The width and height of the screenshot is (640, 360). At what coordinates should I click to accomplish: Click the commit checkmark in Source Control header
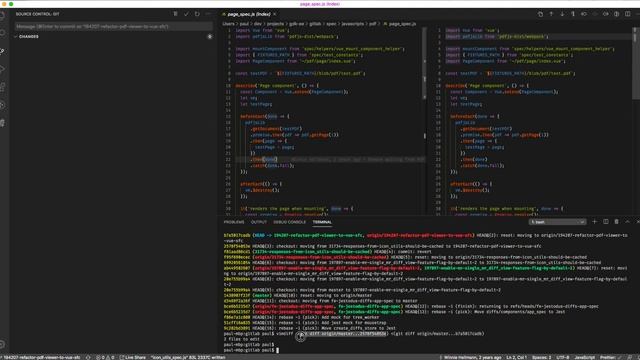tap(186, 14)
